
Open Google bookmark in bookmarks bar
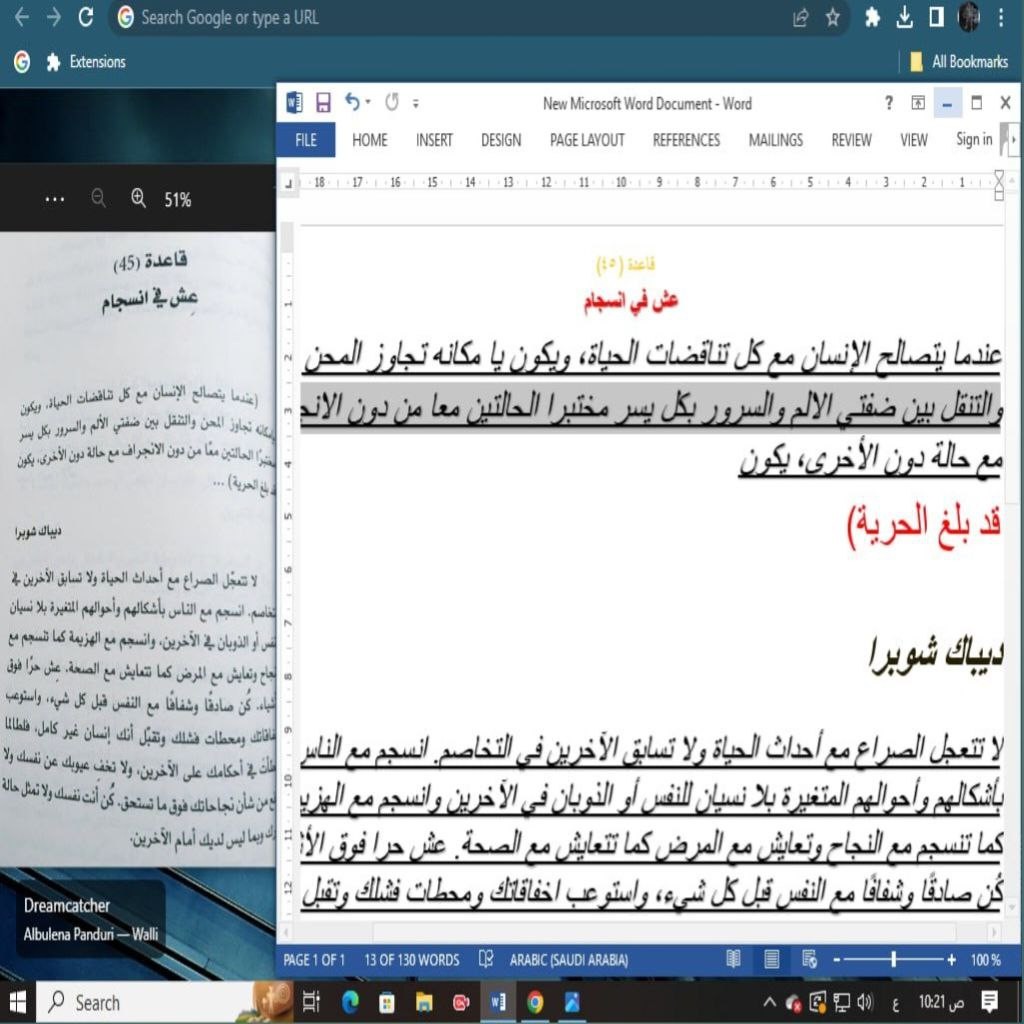(22, 62)
